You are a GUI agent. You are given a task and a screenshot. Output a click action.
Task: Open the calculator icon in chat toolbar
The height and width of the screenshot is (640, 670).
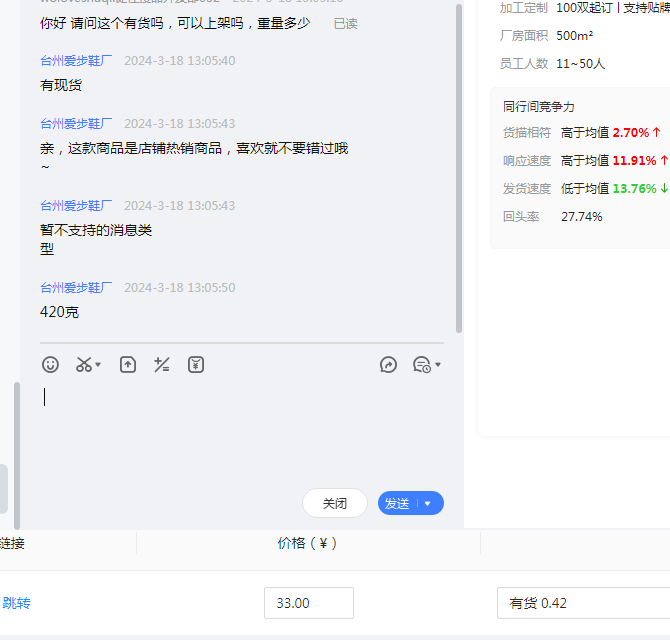pyautogui.click(x=162, y=365)
